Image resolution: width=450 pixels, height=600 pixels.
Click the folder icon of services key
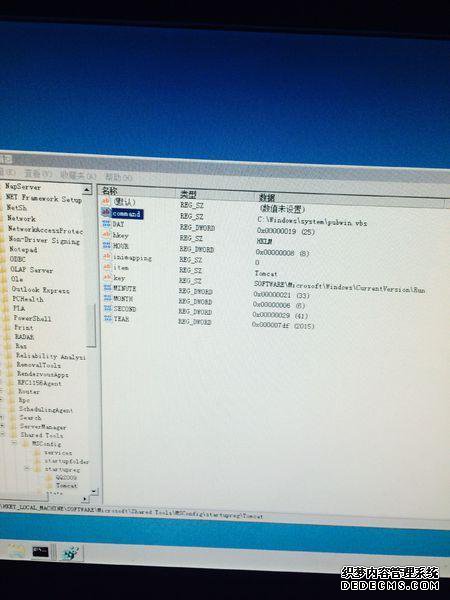(37, 453)
